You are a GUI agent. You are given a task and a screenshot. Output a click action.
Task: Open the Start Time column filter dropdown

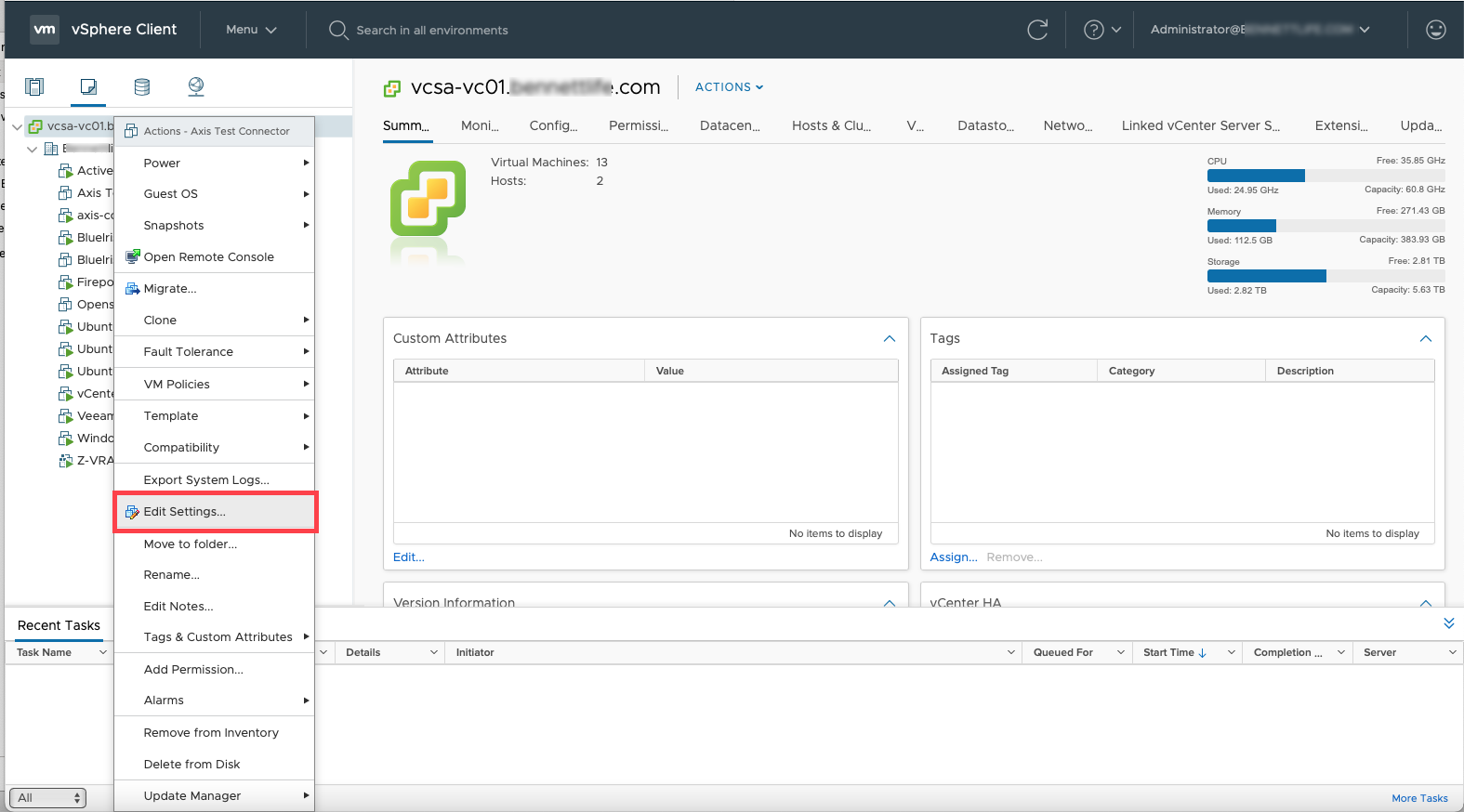pyautogui.click(x=1231, y=652)
